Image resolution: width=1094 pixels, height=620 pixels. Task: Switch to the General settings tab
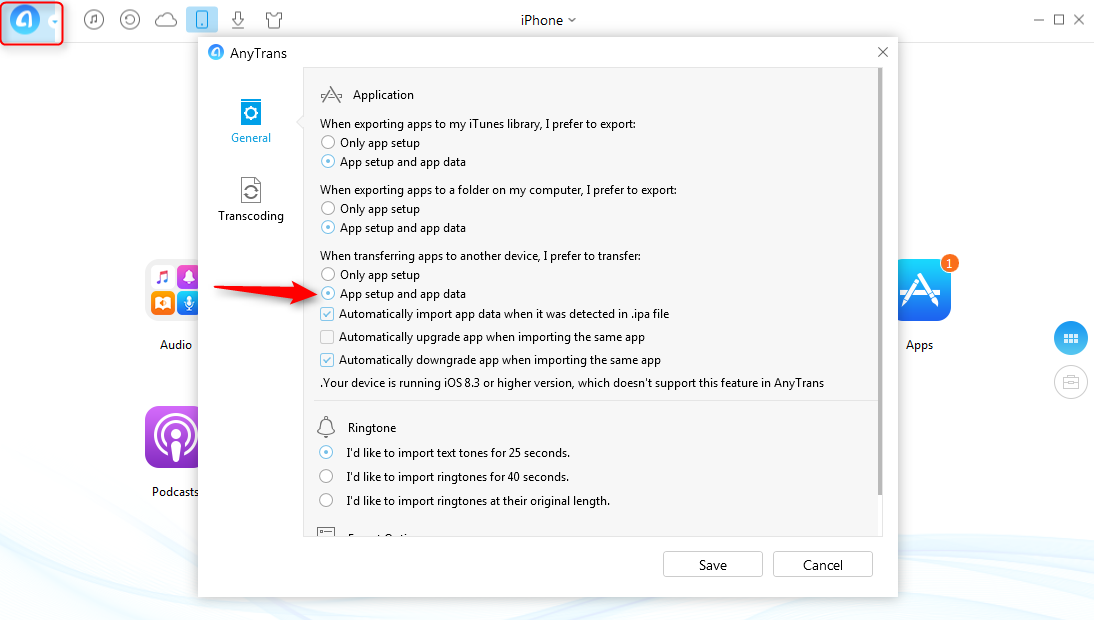tap(250, 121)
